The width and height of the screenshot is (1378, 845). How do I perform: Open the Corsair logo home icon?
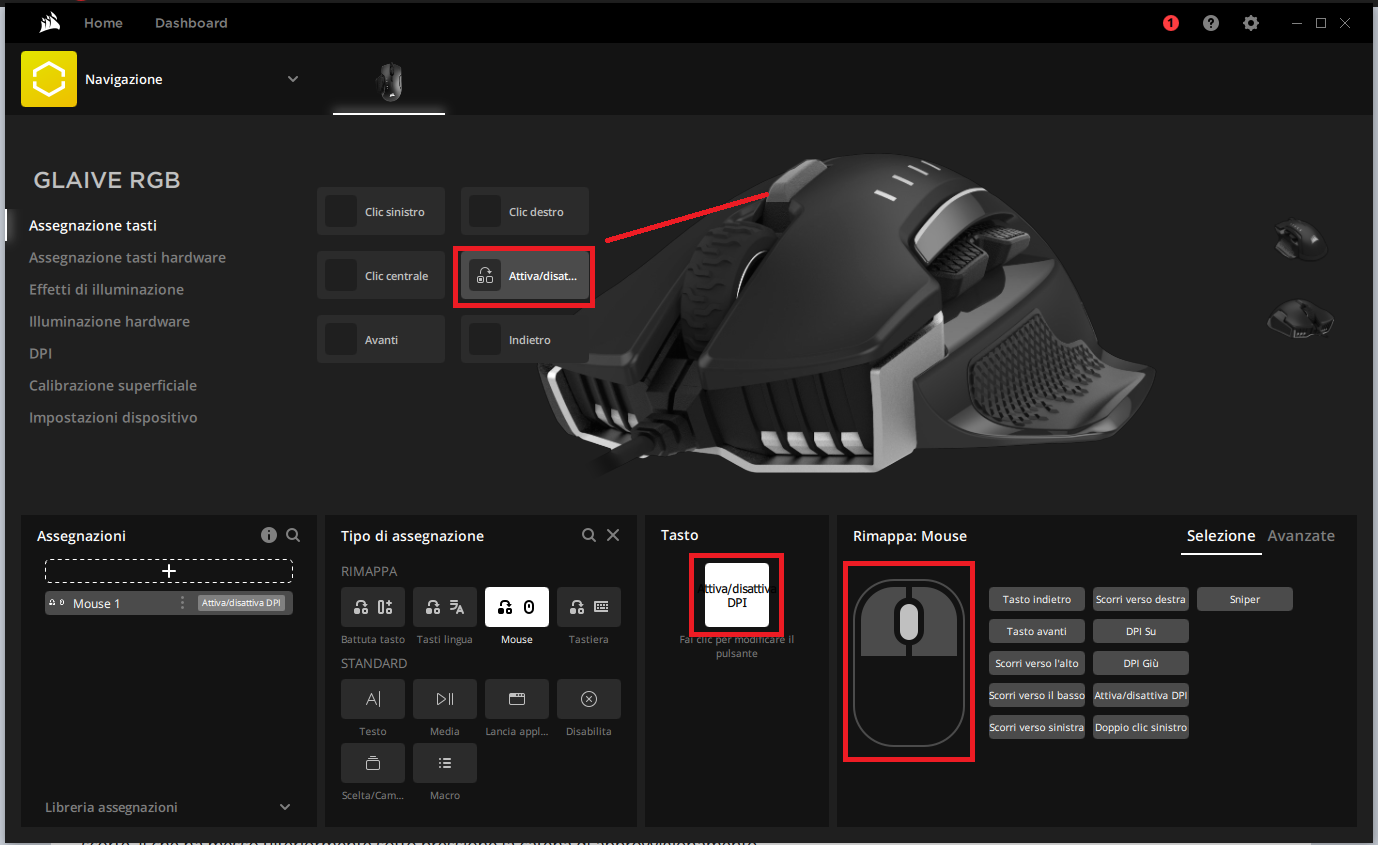point(50,23)
